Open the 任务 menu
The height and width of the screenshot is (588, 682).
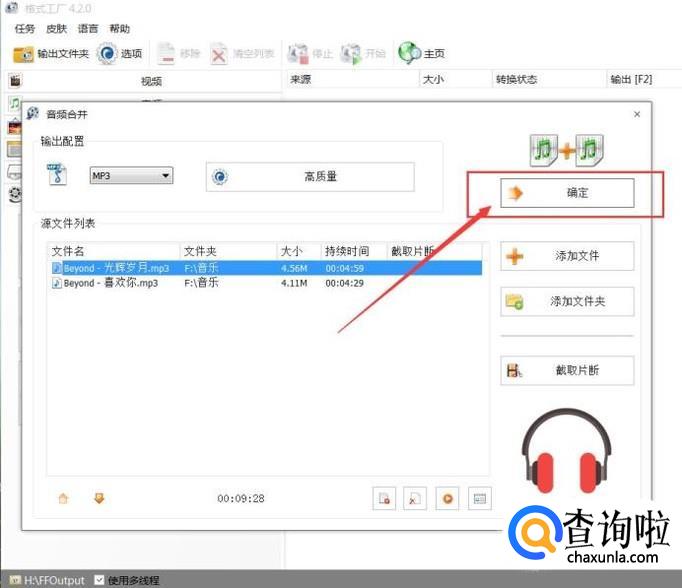pyautogui.click(x=24, y=29)
